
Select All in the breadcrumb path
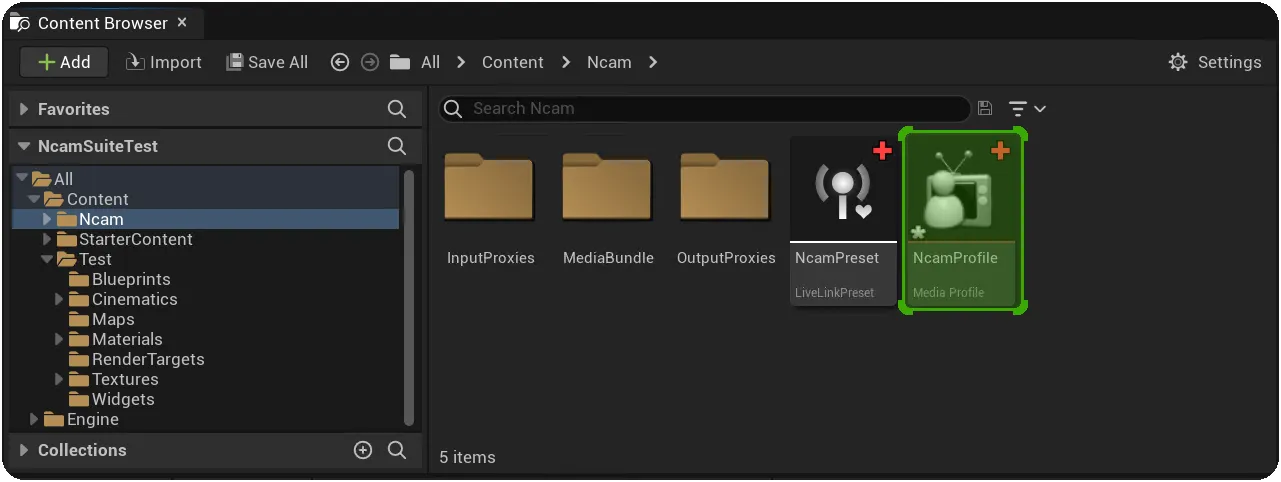(430, 62)
